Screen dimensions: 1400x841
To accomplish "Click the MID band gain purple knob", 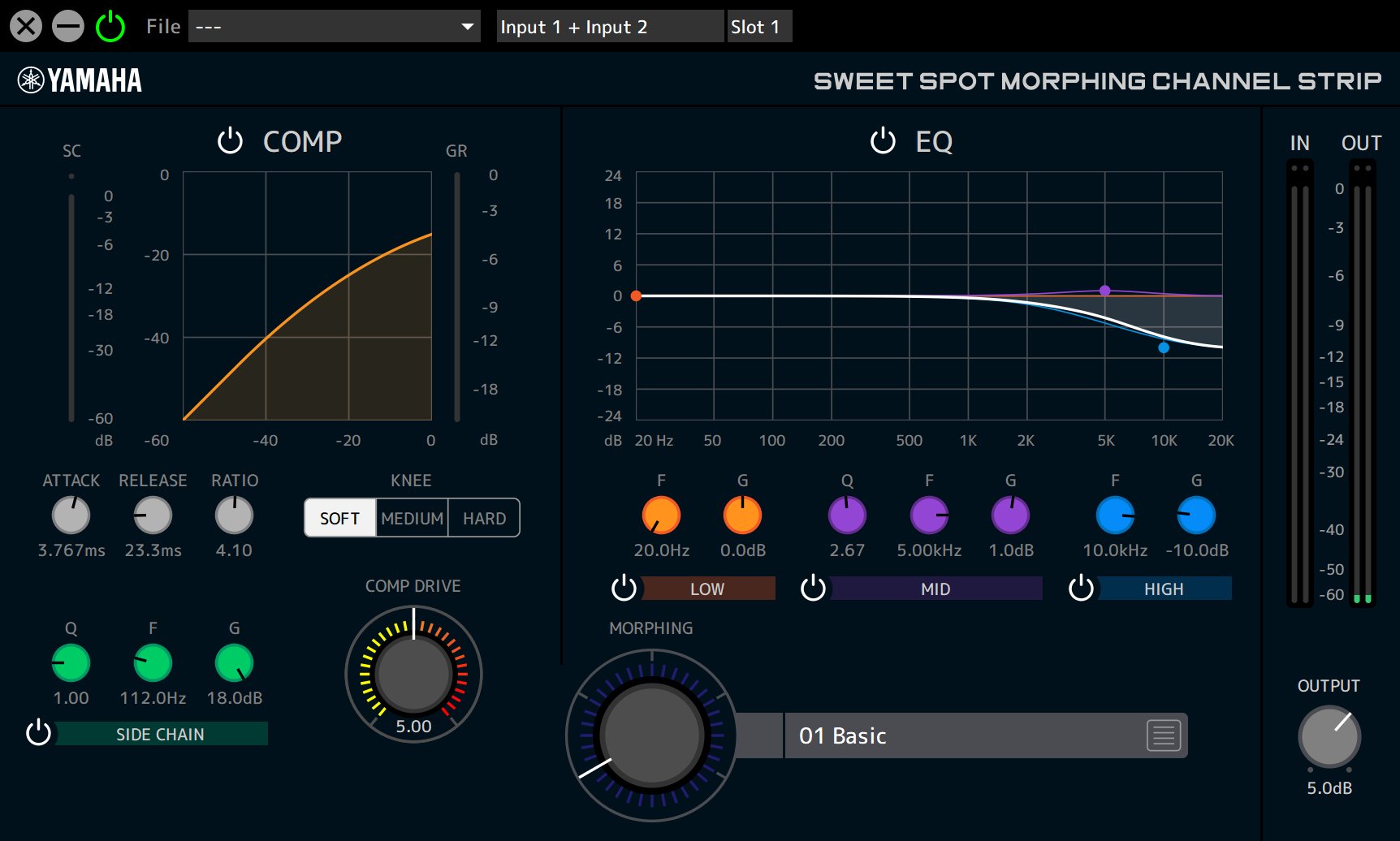I will coord(1010,515).
